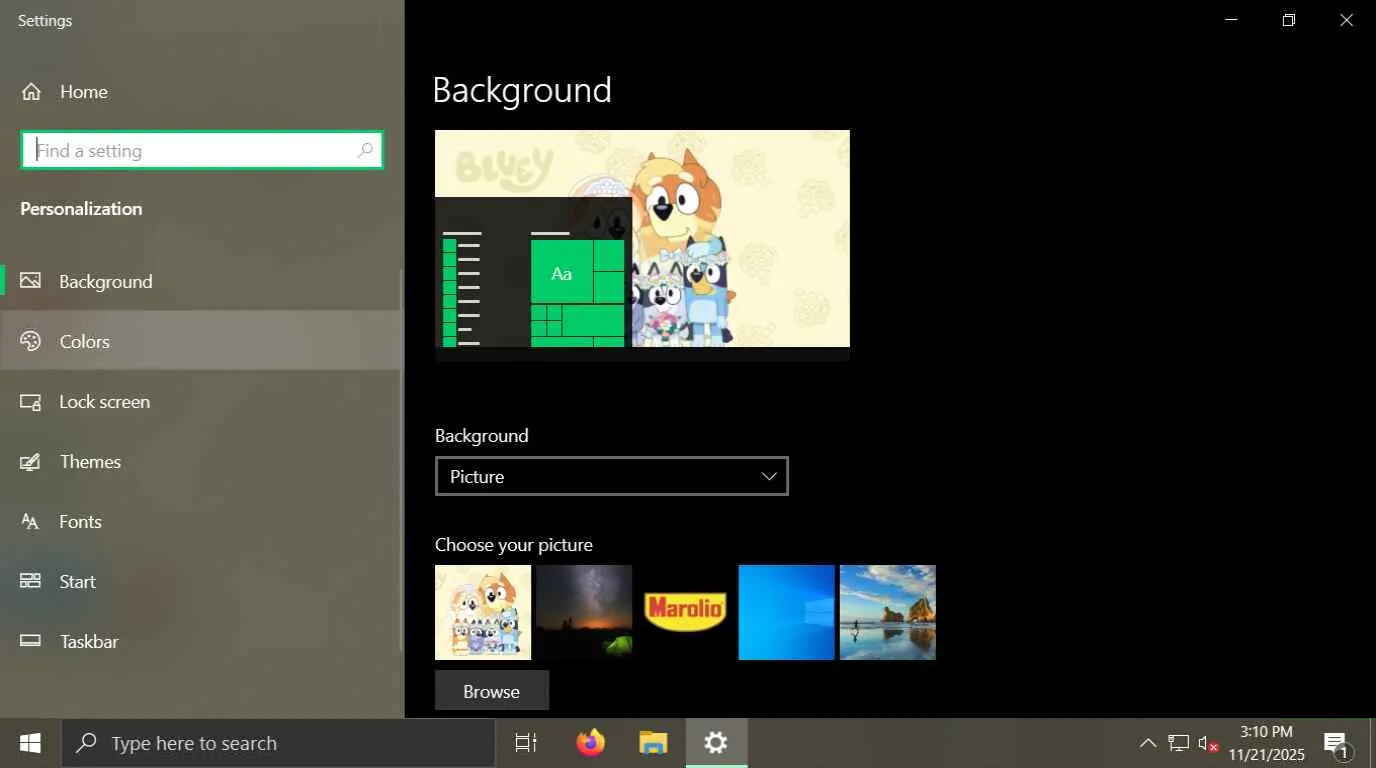Choose the beach with rocks picture thumbnail

[888, 612]
